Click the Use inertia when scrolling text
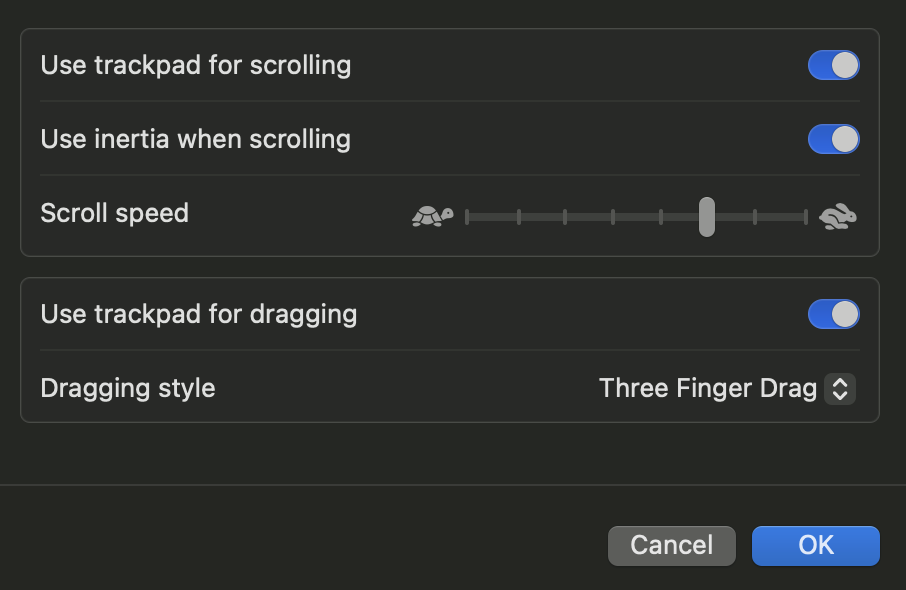This screenshot has width=906, height=590. tap(196, 139)
